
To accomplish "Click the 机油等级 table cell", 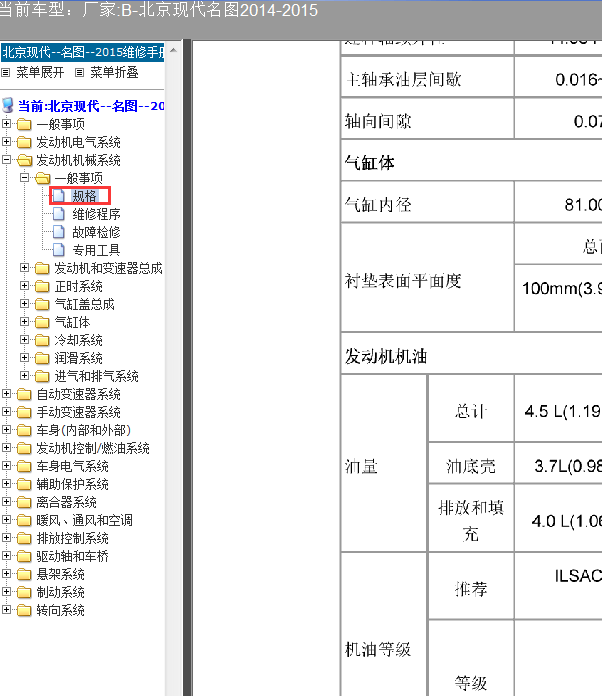I will click(x=384, y=625).
